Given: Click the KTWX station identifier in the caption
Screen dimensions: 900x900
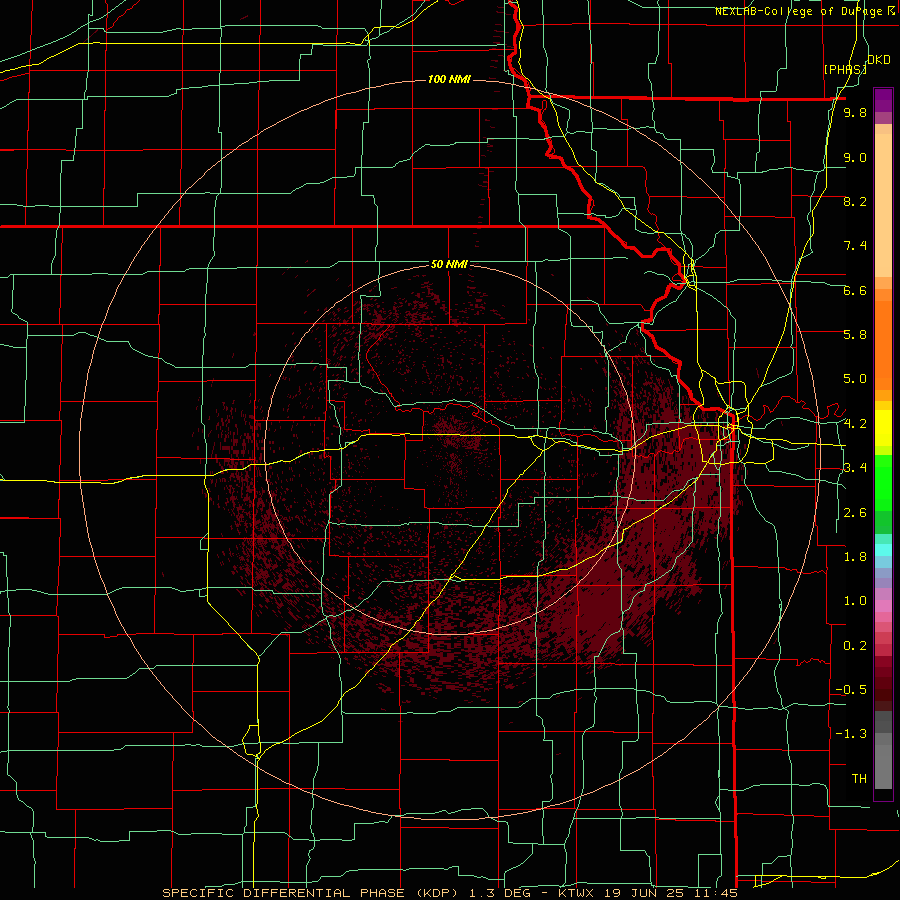Looking at the screenshot, I should [x=578, y=893].
